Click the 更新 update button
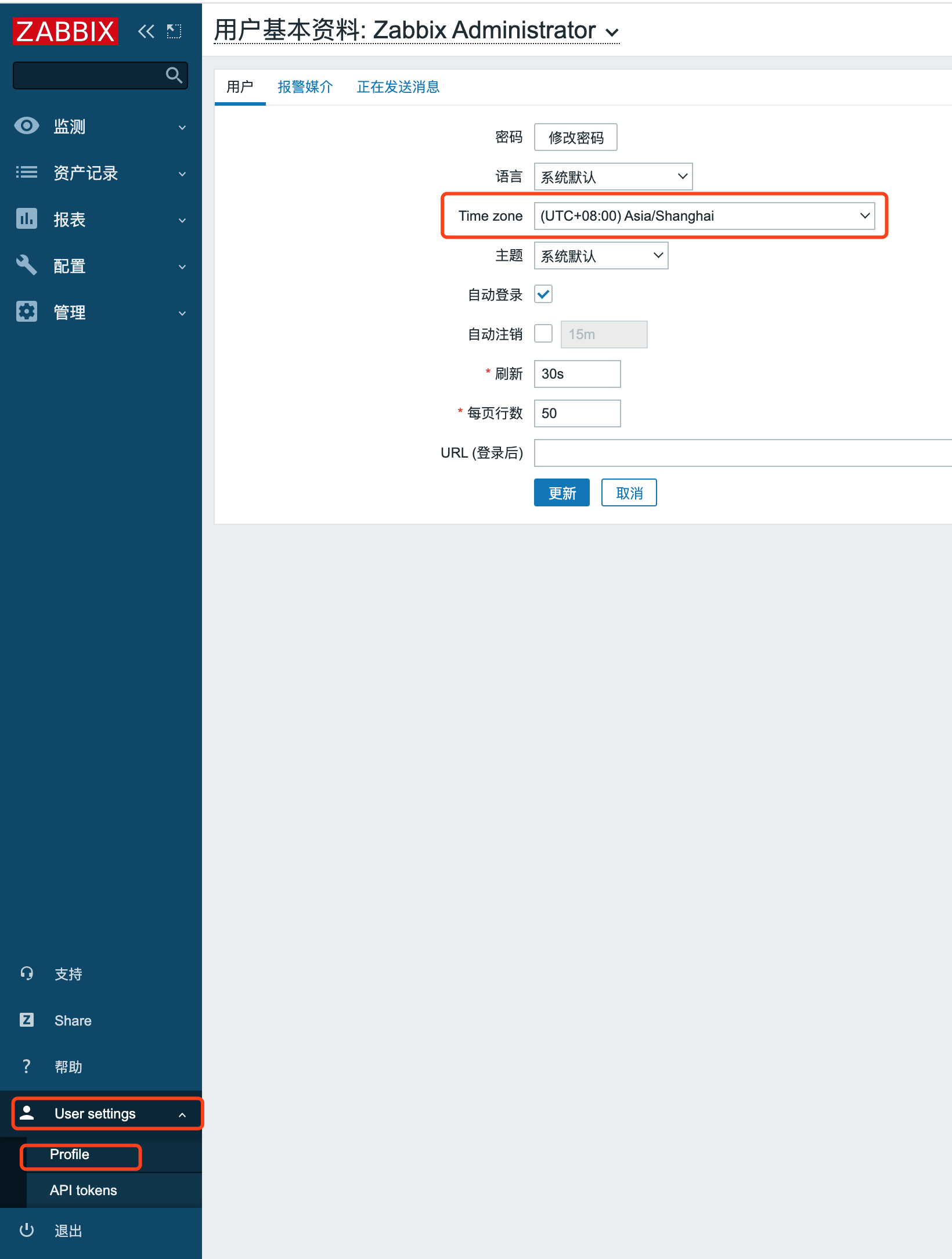The height and width of the screenshot is (1259, 952). (x=561, y=492)
